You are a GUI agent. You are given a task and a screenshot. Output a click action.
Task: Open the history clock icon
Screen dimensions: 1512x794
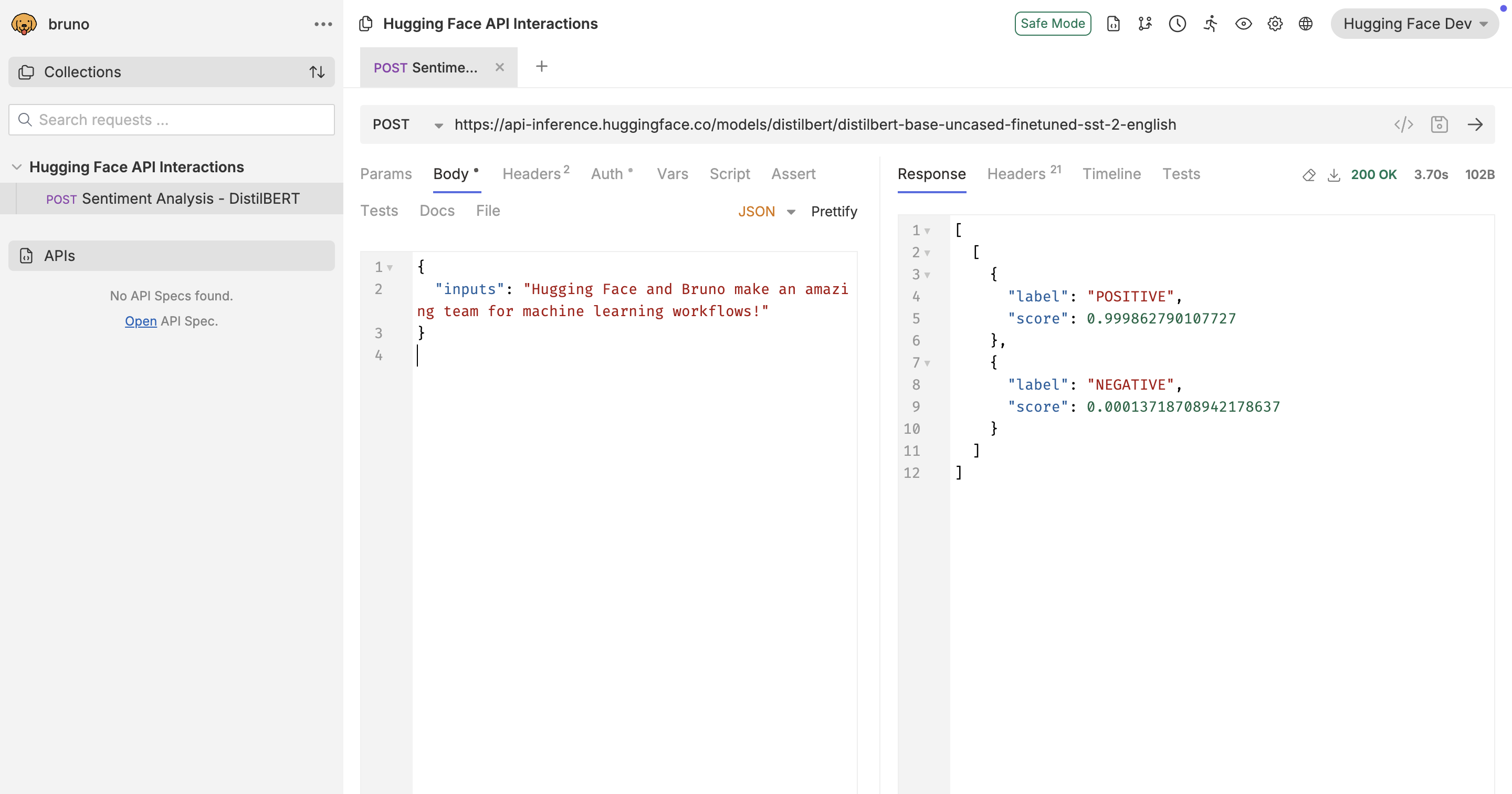(x=1178, y=24)
